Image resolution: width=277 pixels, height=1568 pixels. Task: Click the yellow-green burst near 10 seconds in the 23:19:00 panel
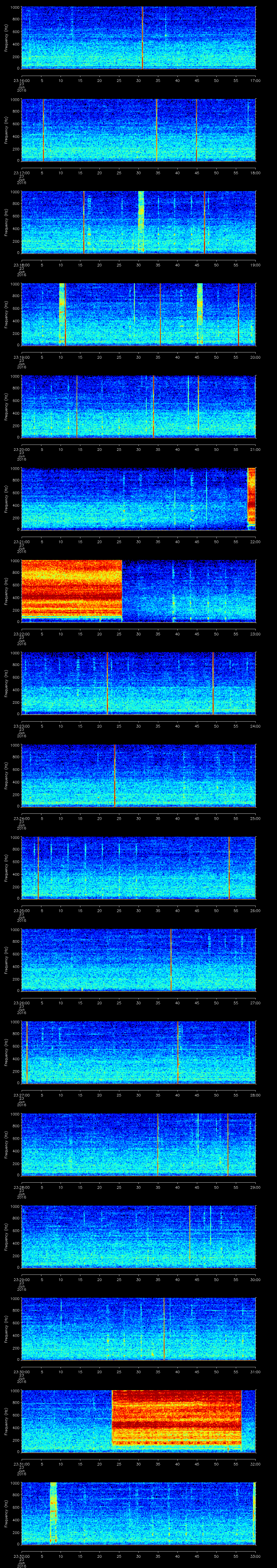[61, 313]
